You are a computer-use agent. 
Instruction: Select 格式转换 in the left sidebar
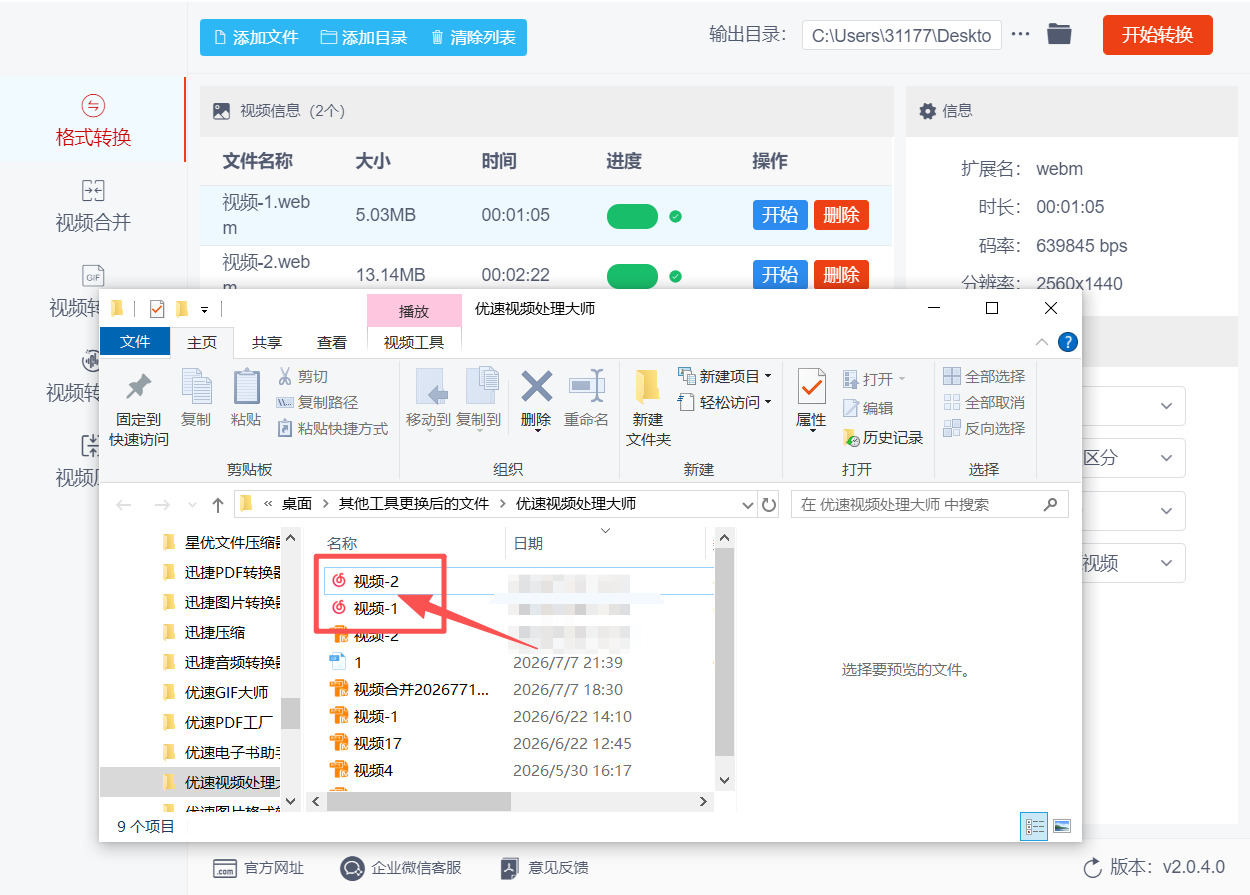(93, 121)
